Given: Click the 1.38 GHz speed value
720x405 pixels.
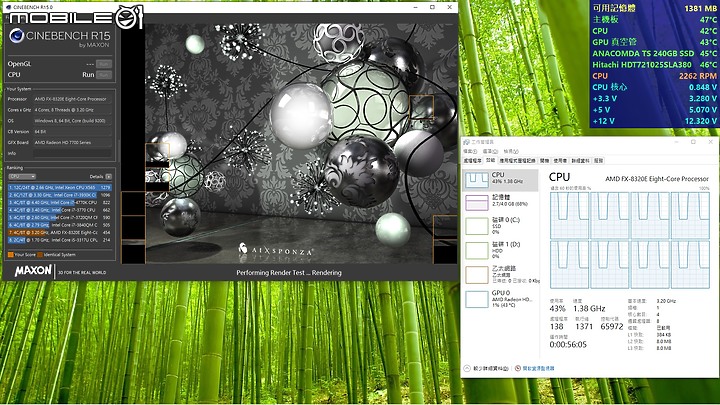Looking at the screenshot, I should pyautogui.click(x=589, y=309).
